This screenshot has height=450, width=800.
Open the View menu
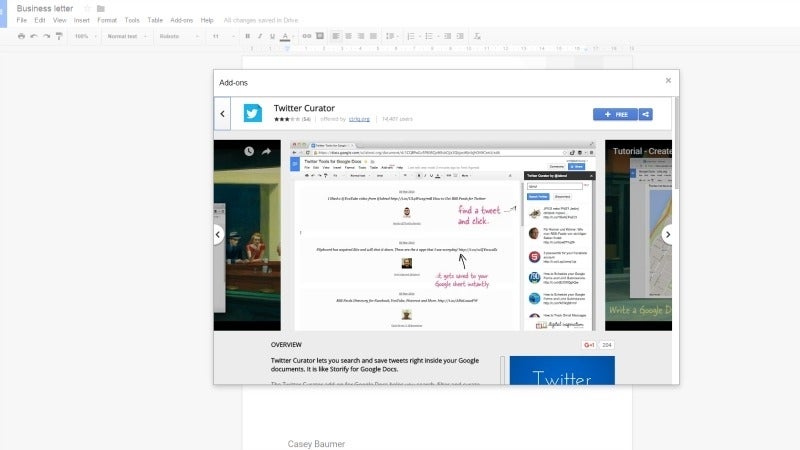pos(60,20)
